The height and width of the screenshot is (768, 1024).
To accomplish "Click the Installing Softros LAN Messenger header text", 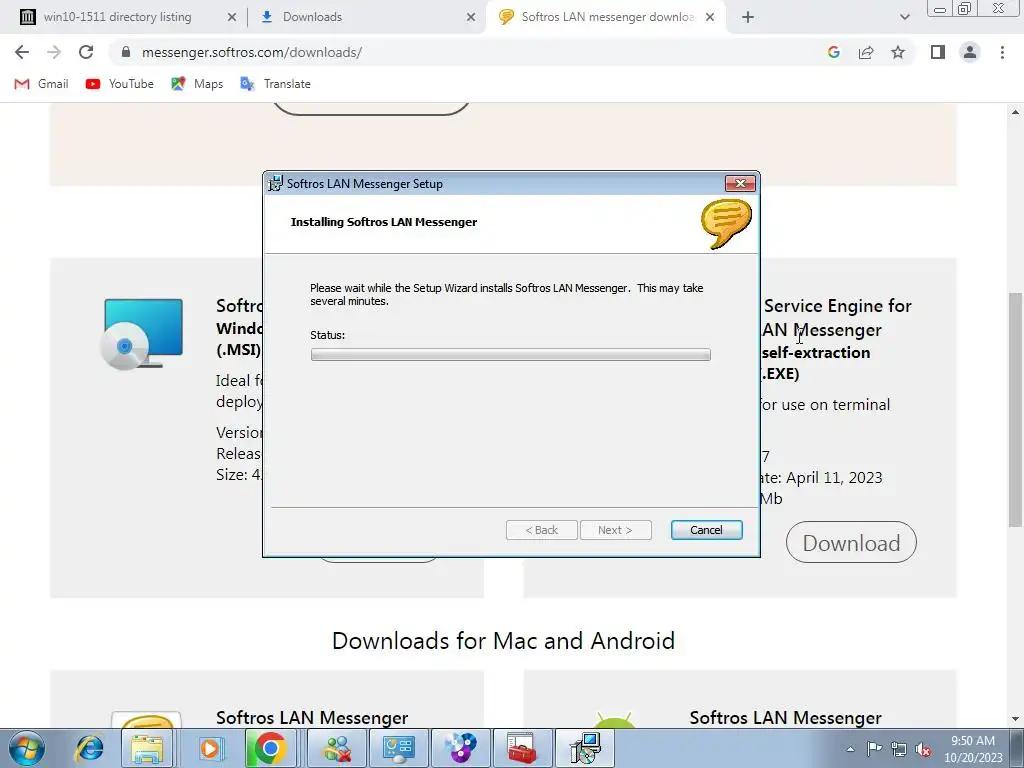I will pos(383,222).
